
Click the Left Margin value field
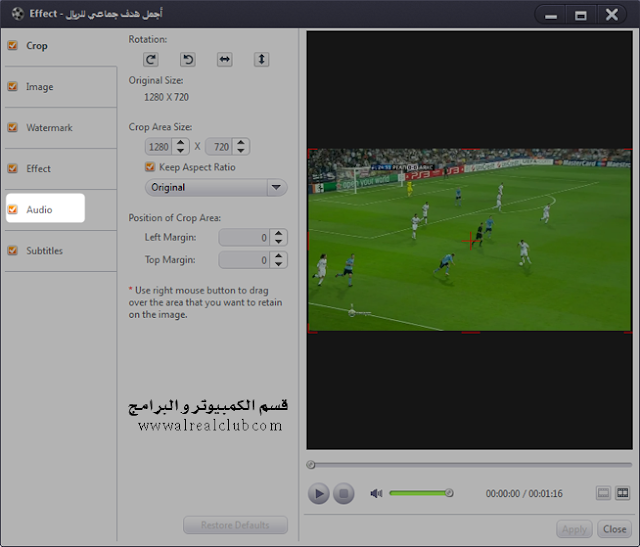pyautogui.click(x=244, y=238)
